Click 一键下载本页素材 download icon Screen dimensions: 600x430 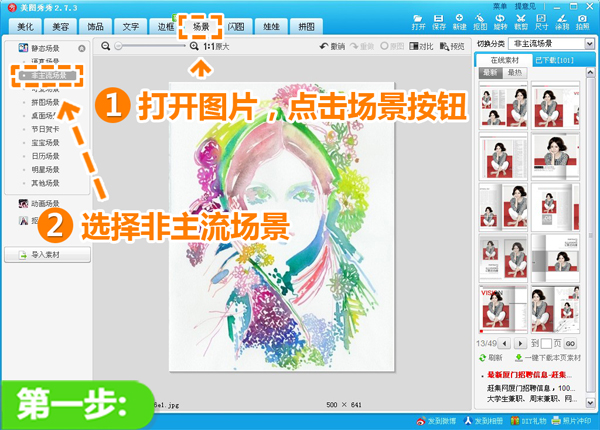[518, 358]
